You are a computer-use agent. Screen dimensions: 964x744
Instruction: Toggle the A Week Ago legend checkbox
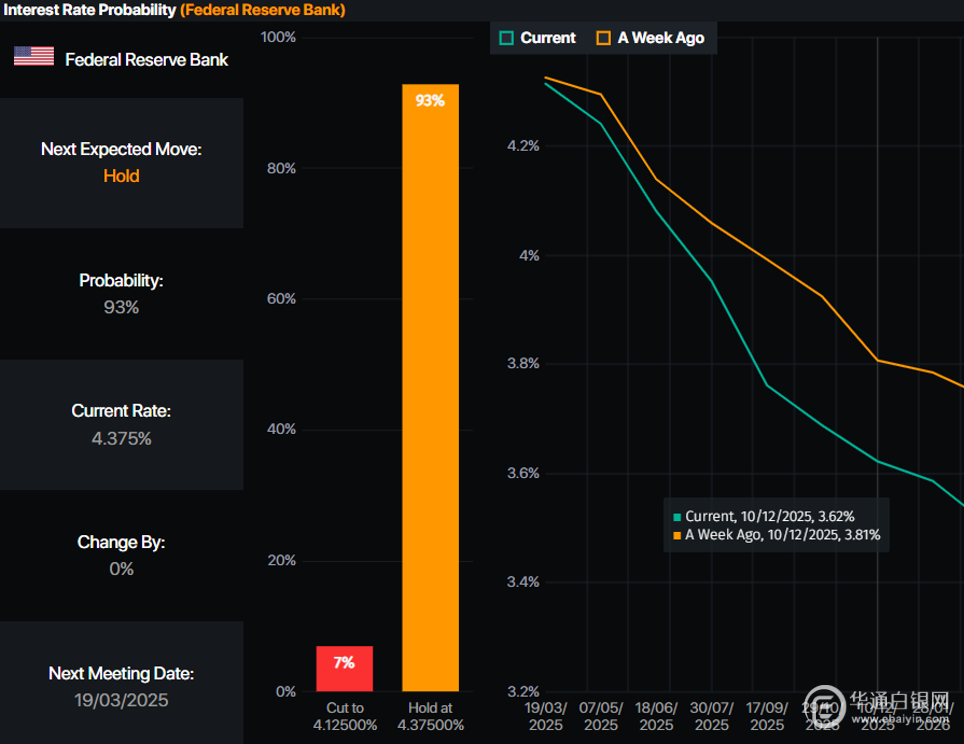pyautogui.click(x=604, y=38)
